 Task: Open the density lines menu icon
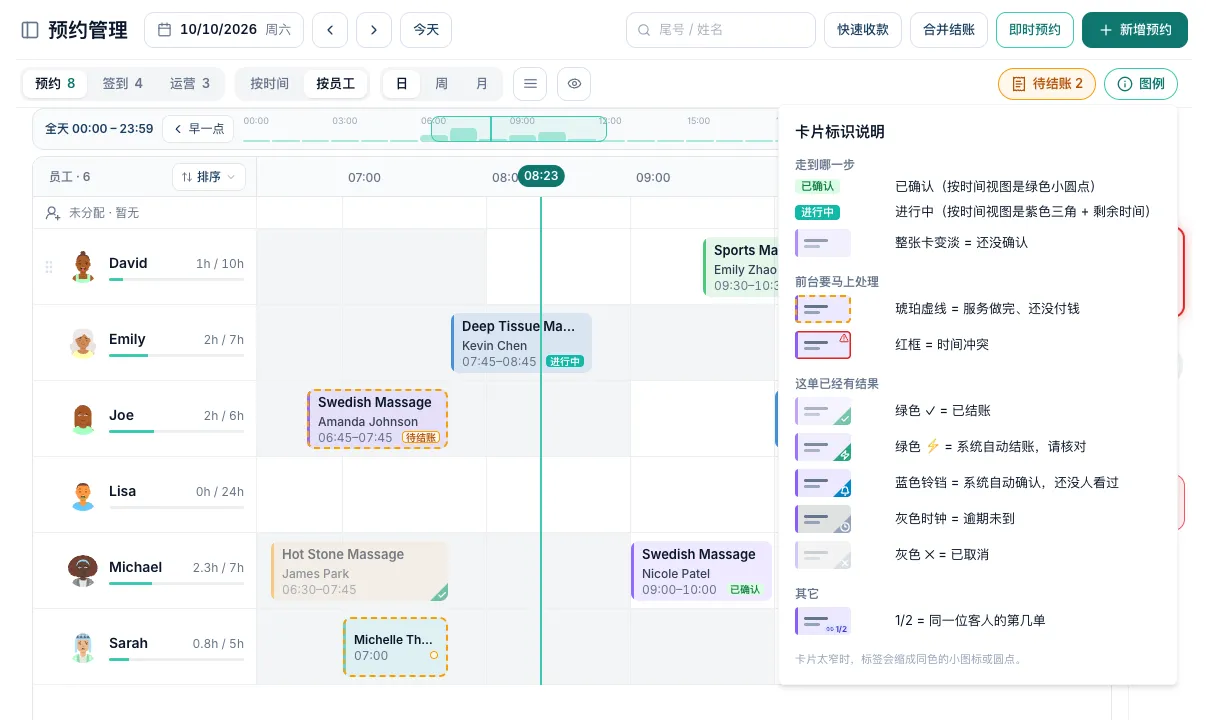530,84
